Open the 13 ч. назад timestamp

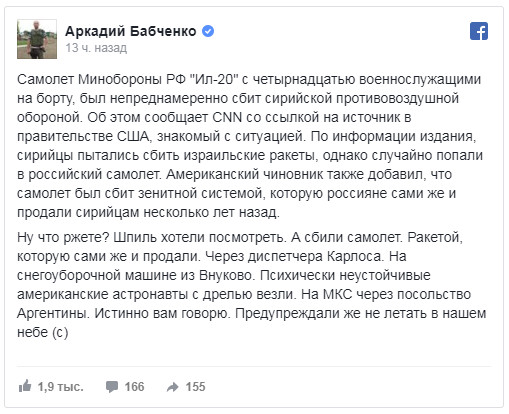coord(96,48)
